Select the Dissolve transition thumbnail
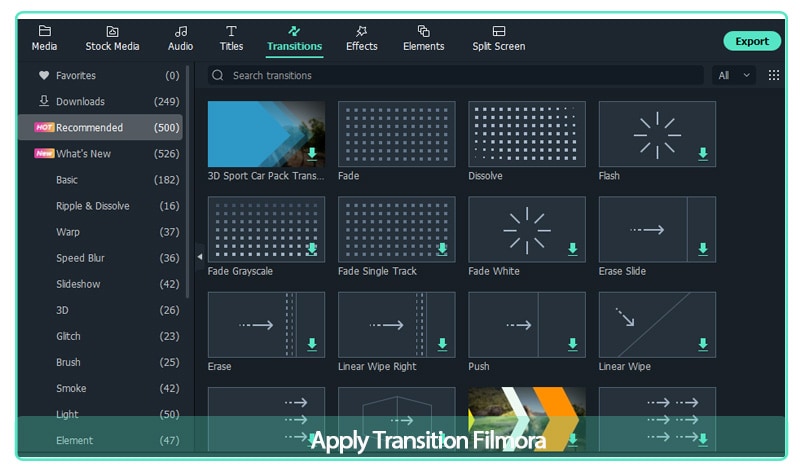The height and width of the screenshot is (472, 800). point(527,134)
